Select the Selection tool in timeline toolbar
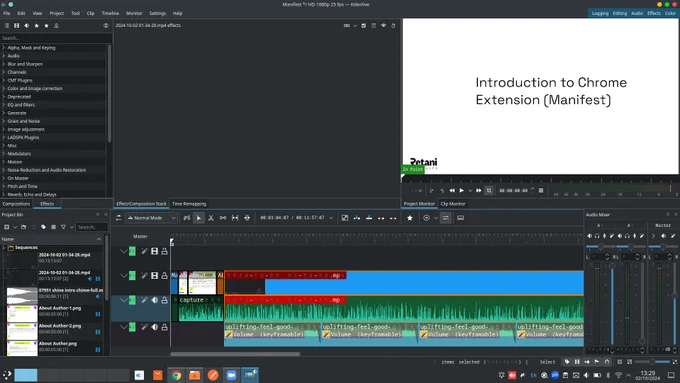This screenshot has width=680, height=383. [199, 218]
